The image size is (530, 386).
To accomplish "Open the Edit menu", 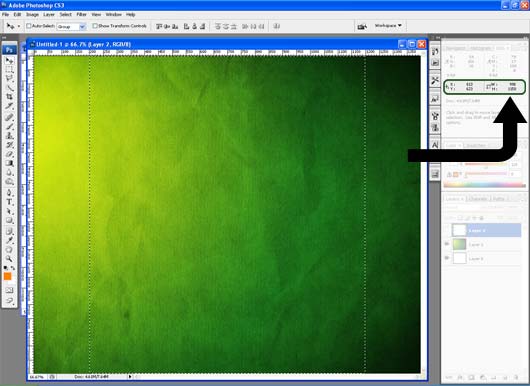I will tap(17, 15).
